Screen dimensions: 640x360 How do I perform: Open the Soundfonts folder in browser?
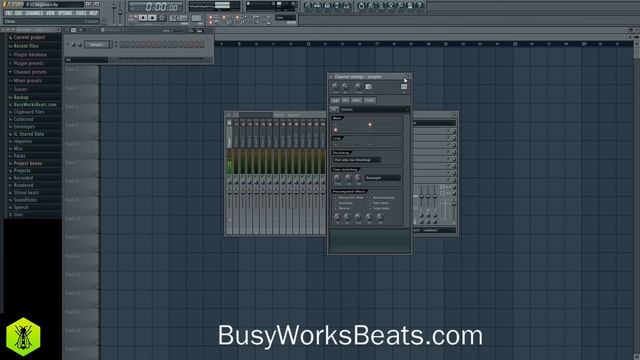(x=25, y=200)
